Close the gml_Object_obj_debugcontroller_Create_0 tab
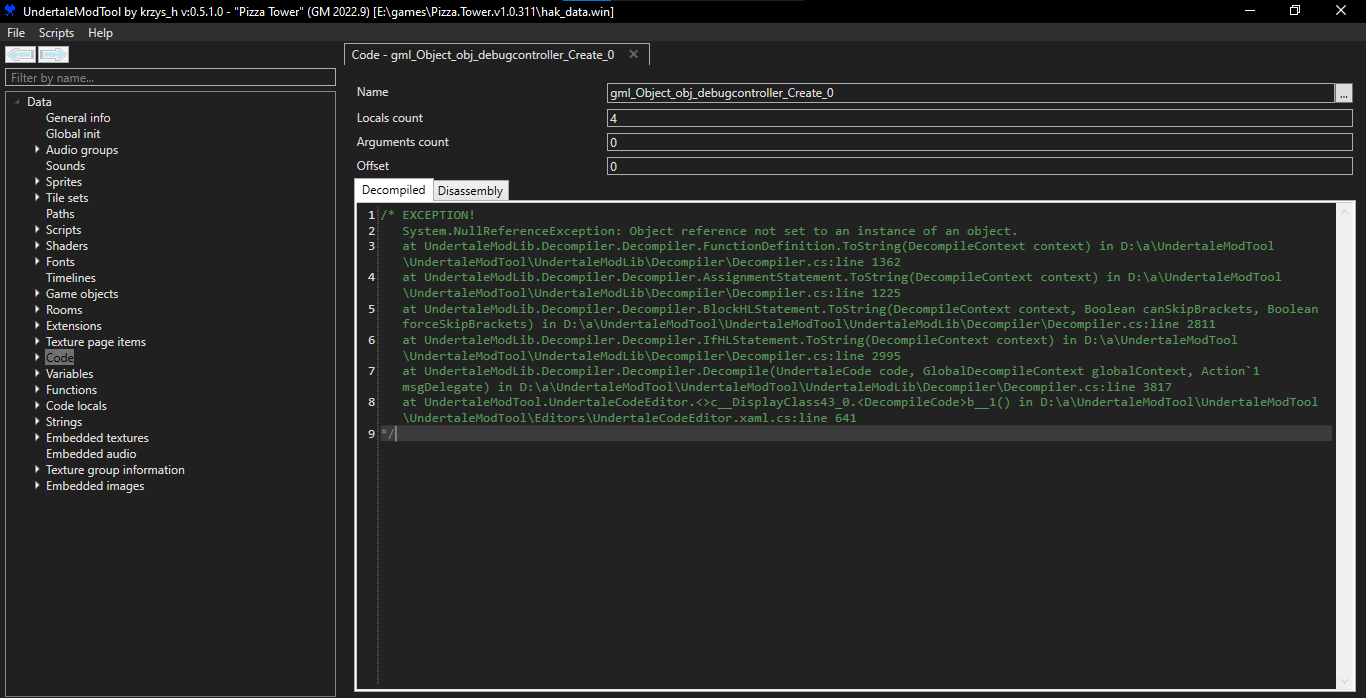 [x=634, y=55]
